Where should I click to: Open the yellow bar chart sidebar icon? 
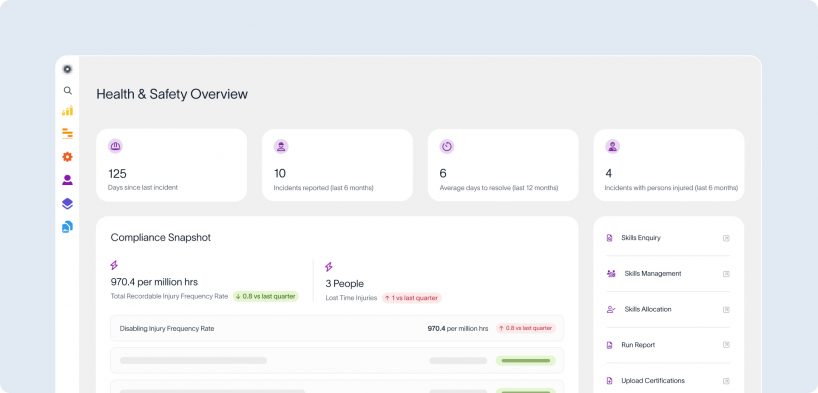[x=67, y=111]
